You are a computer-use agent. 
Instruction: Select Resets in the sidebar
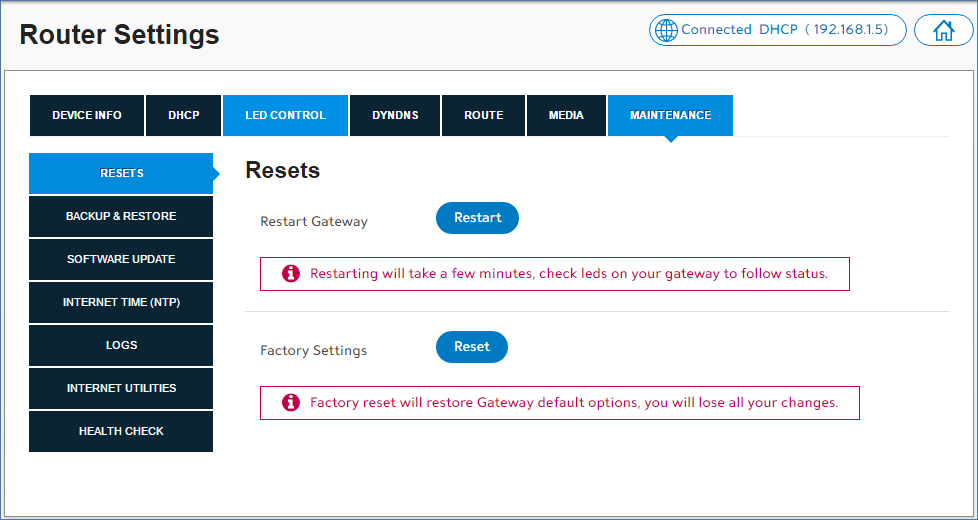tap(121, 173)
